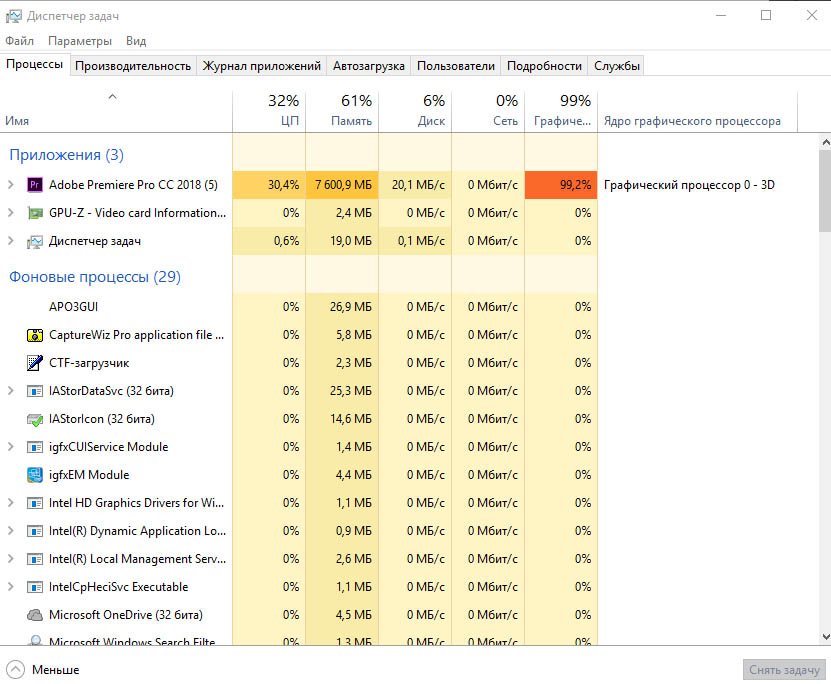Click the IAStorIcon checkmark drive icon

click(x=34, y=420)
